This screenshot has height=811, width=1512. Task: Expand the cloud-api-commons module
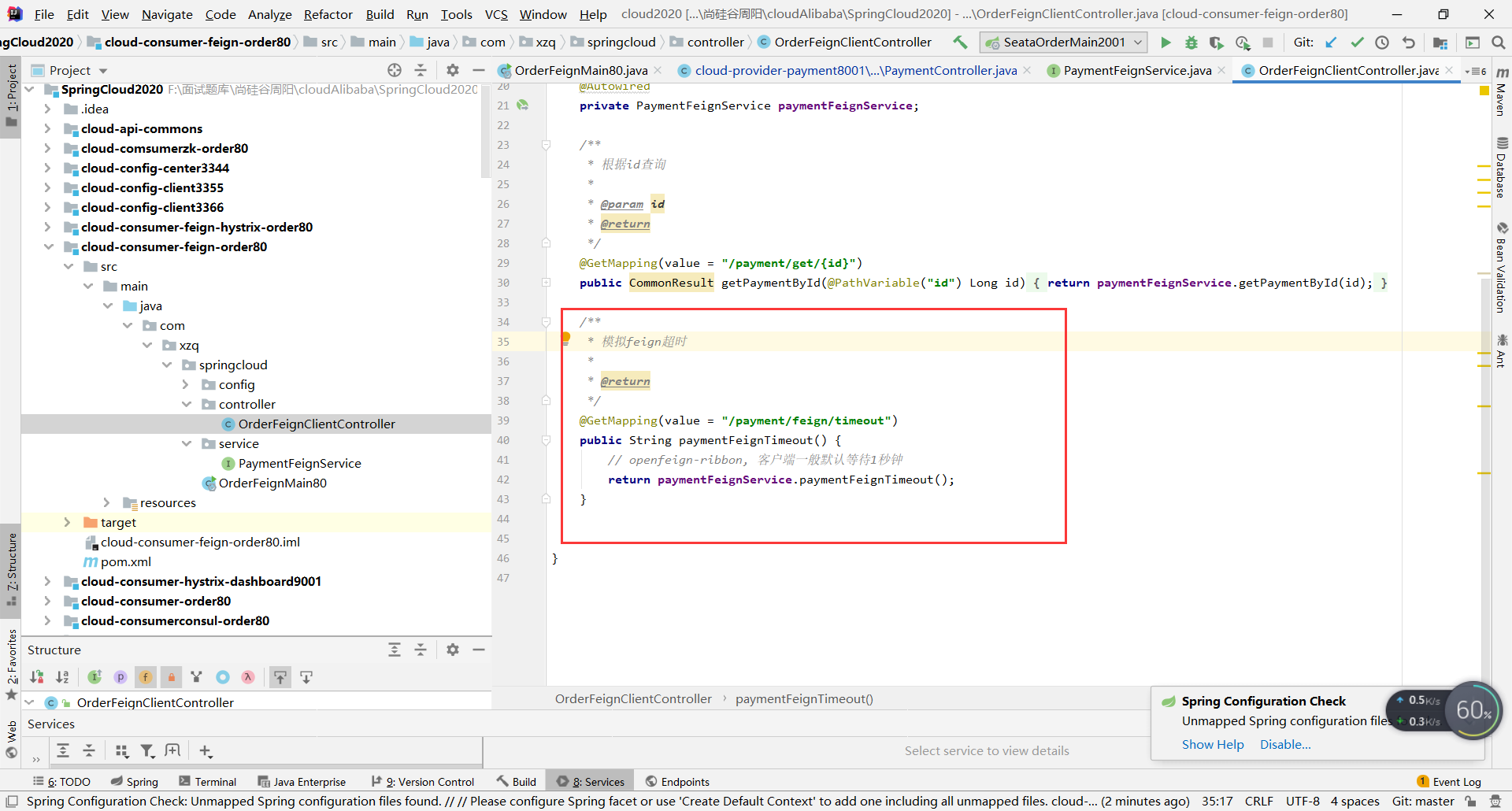pos(47,128)
